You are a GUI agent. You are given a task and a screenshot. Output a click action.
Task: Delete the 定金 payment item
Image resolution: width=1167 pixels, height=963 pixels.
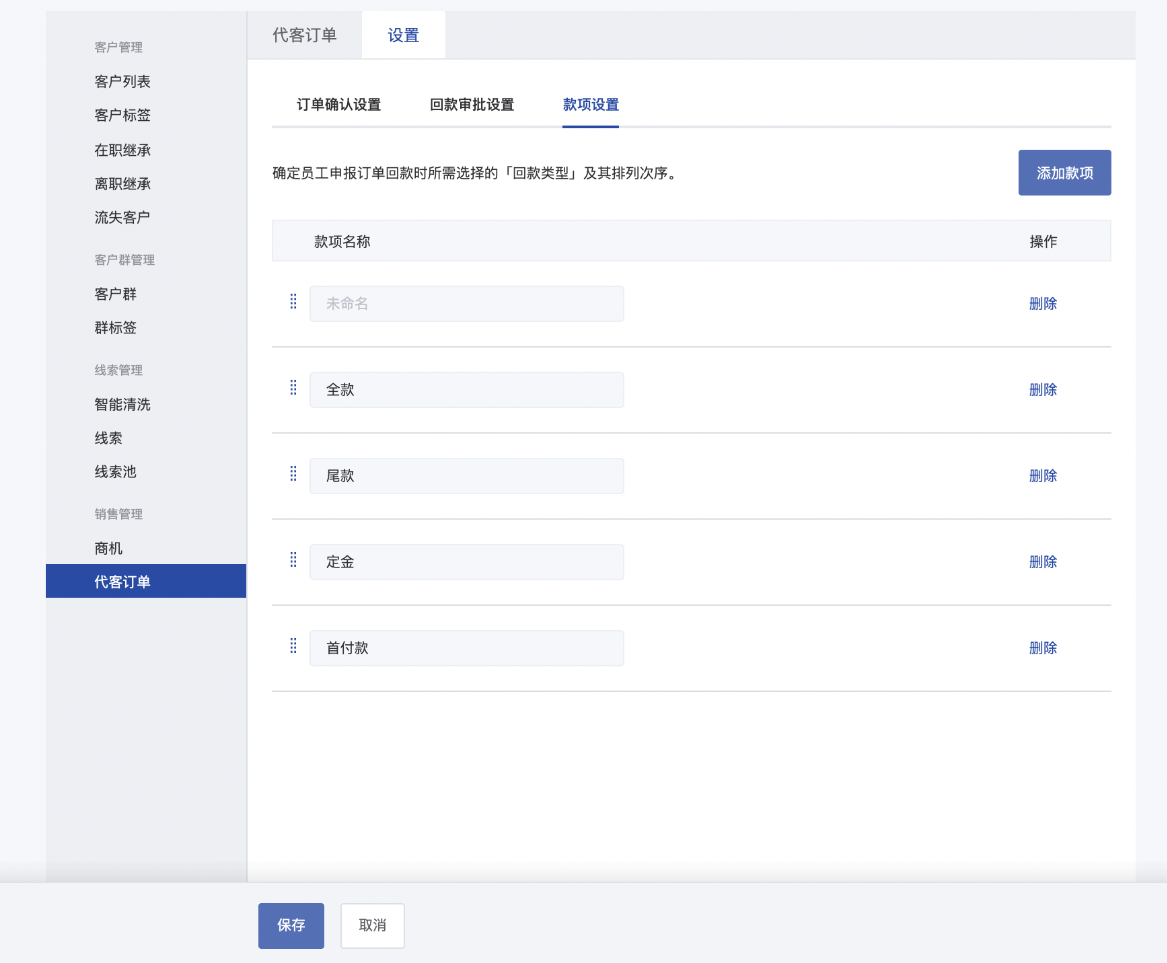click(x=1043, y=562)
